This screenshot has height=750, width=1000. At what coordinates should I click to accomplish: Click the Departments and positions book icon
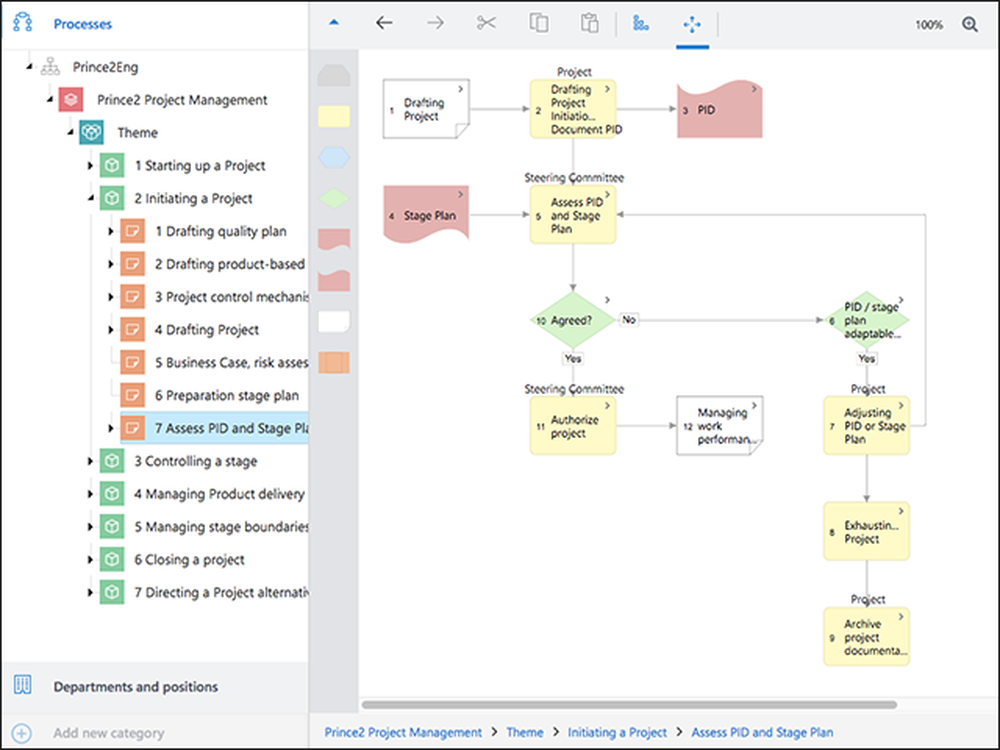pos(22,685)
